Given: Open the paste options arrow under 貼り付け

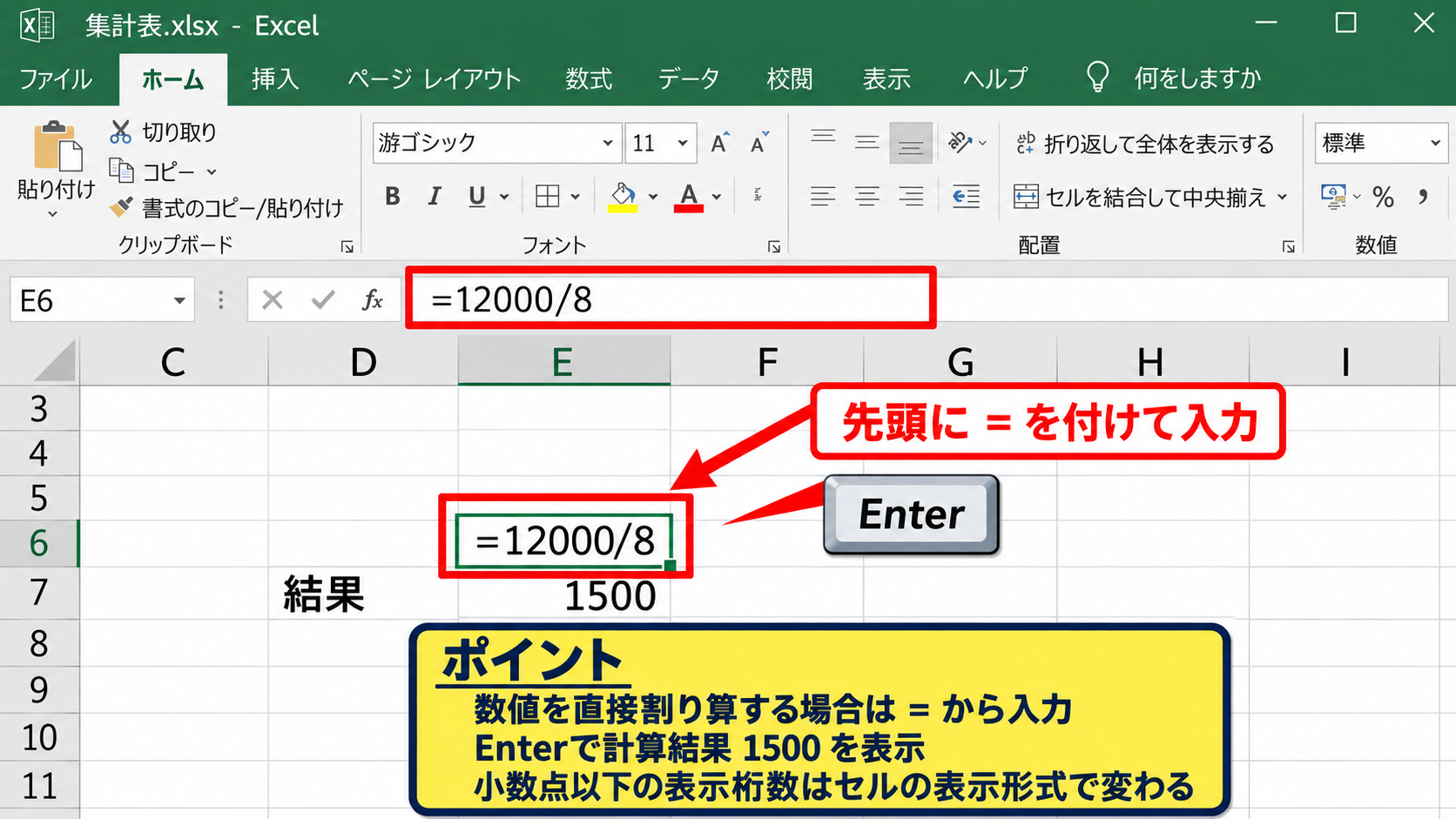Looking at the screenshot, I should [52, 214].
